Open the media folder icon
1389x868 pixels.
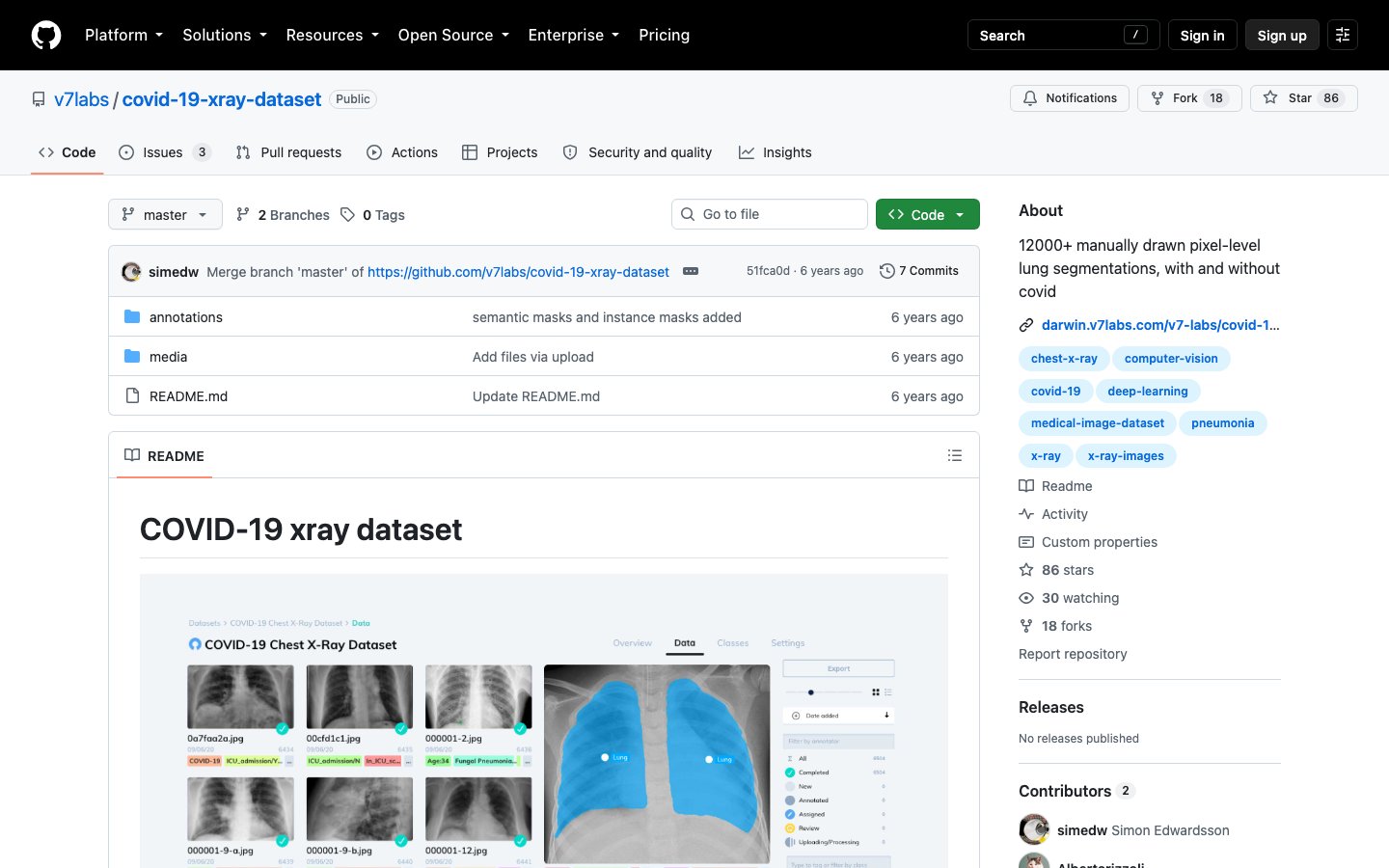(x=132, y=356)
